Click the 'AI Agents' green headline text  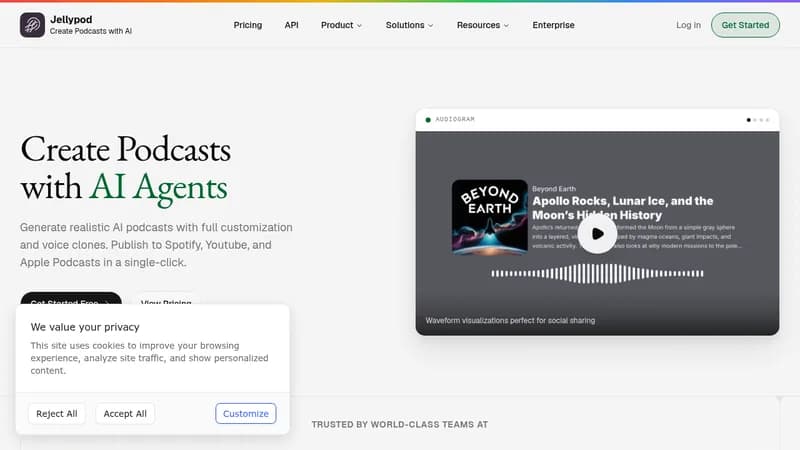pyautogui.click(x=159, y=188)
